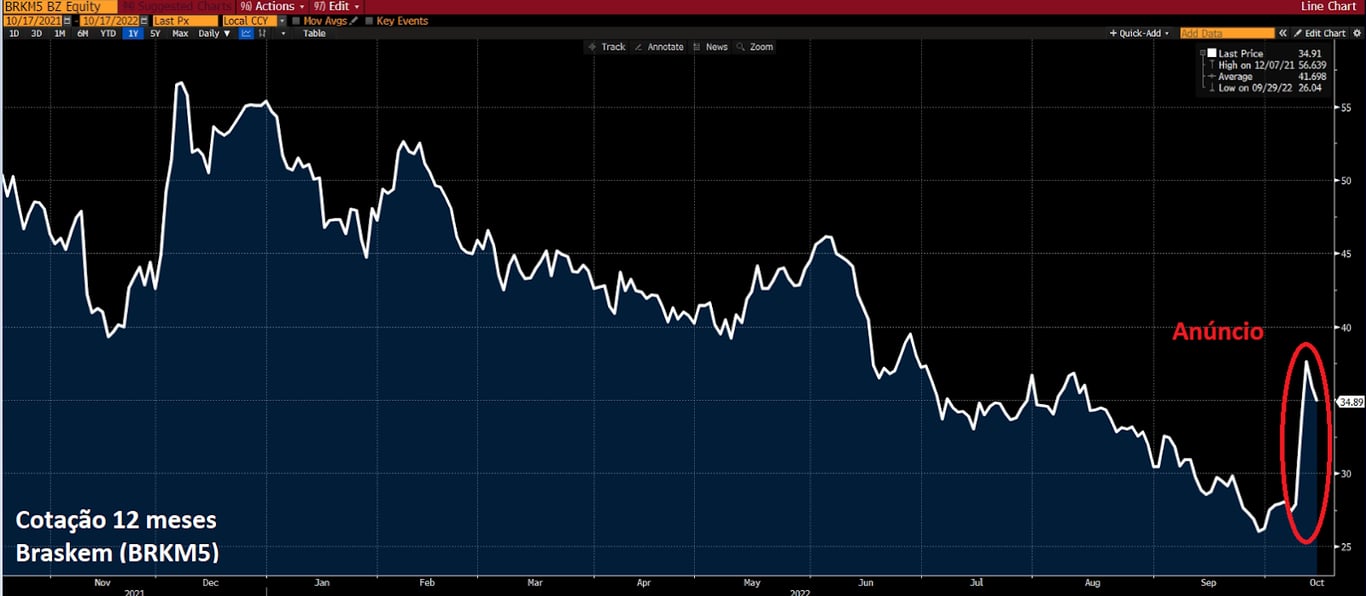The image size is (1366, 596).
Task: Click the Dec label on the time axis
Action: coord(212,581)
